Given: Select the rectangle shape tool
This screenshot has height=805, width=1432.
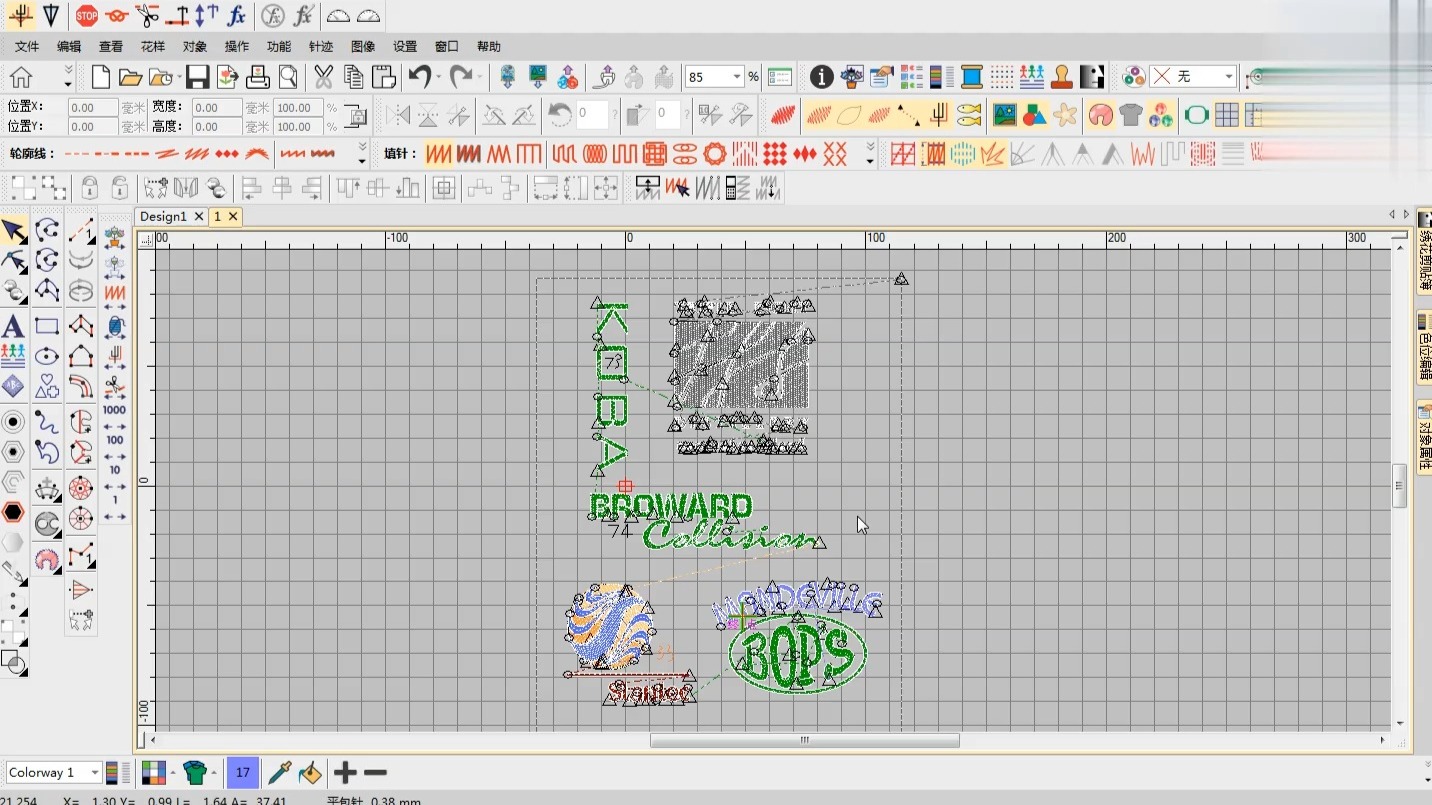Looking at the screenshot, I should 47,326.
